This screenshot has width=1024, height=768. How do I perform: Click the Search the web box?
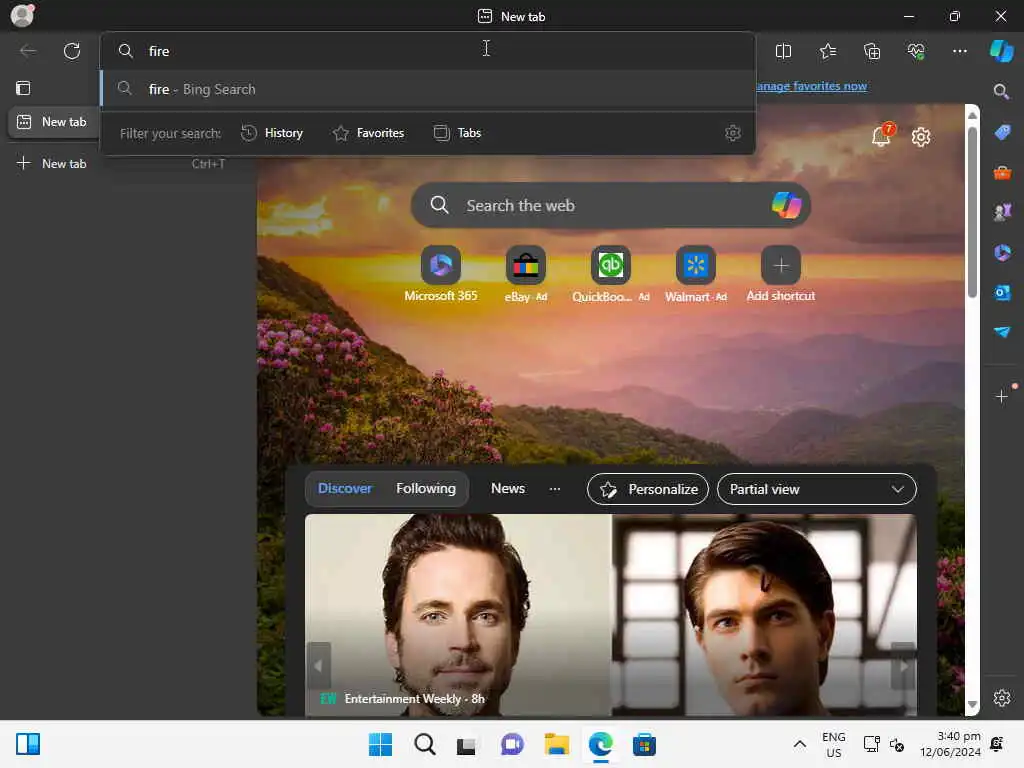click(x=611, y=205)
